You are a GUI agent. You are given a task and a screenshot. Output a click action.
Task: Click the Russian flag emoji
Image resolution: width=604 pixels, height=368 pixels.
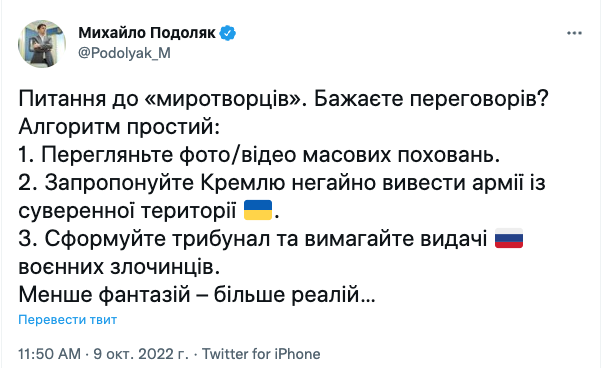pos(508,238)
